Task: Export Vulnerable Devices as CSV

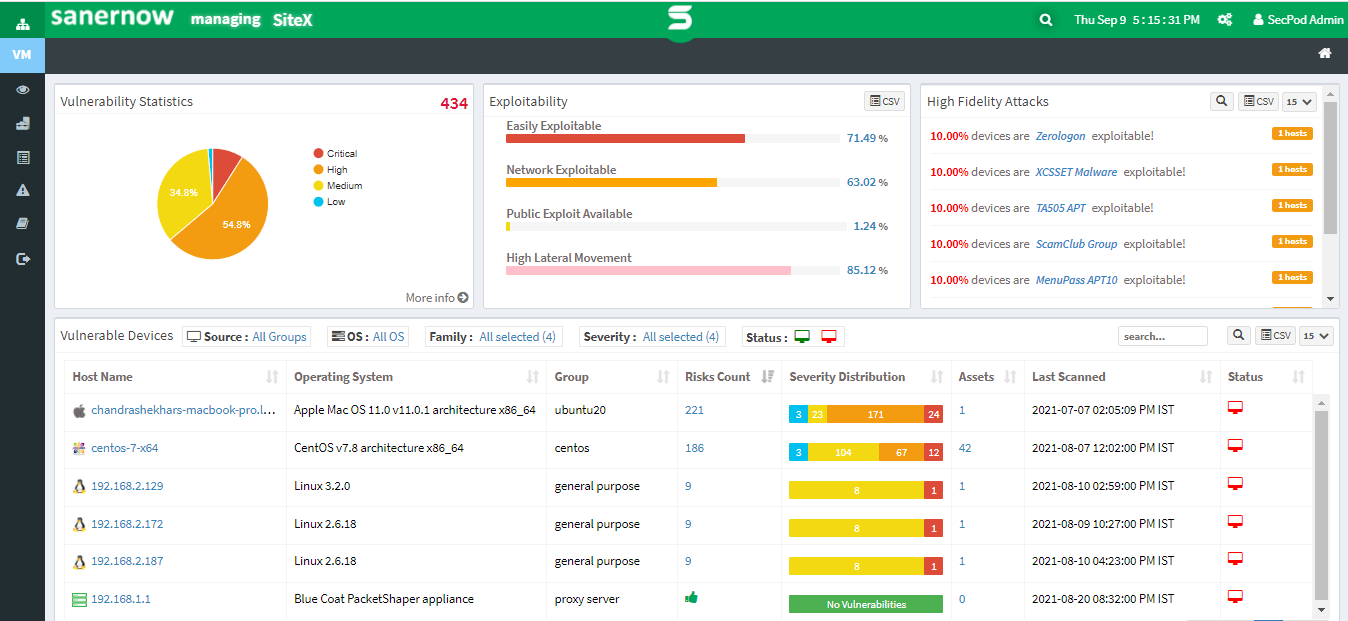Action: (x=1275, y=336)
